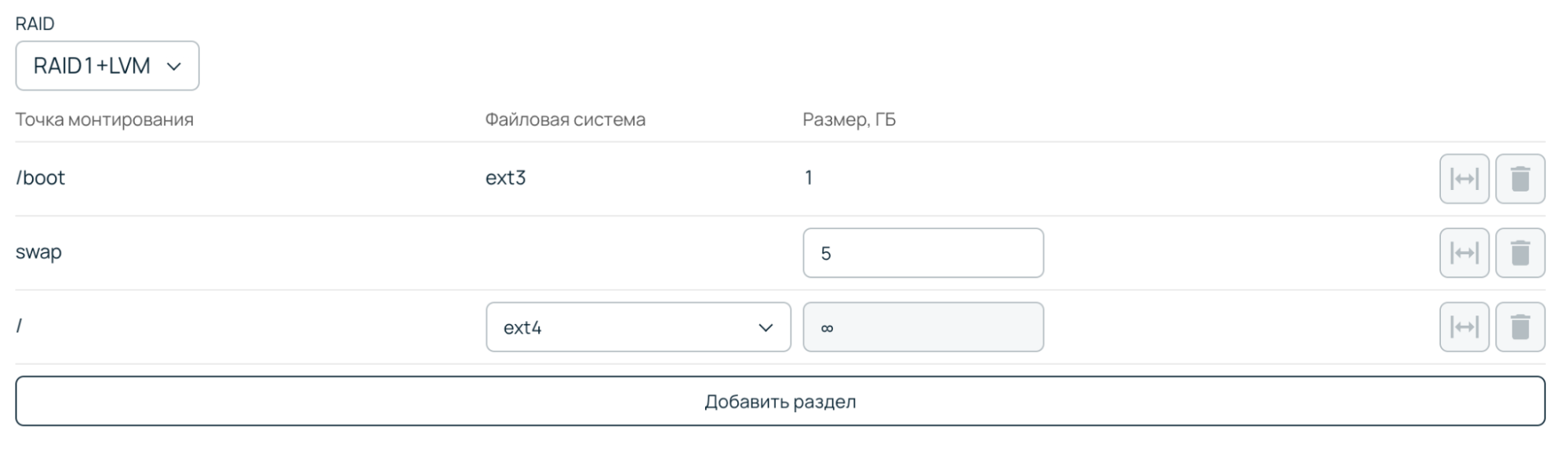1568x456 pixels.
Task: Click the root / mount point label
Action: (x=19, y=326)
